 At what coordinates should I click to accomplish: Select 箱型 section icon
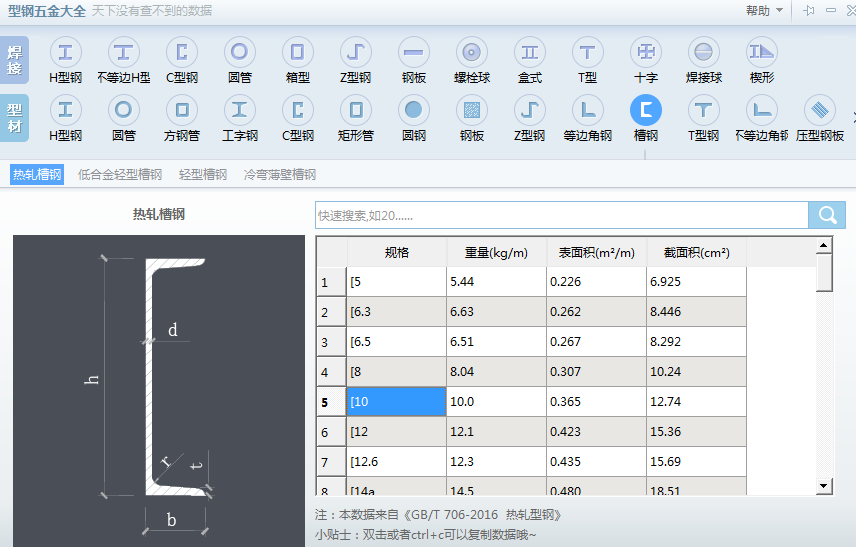tap(298, 52)
